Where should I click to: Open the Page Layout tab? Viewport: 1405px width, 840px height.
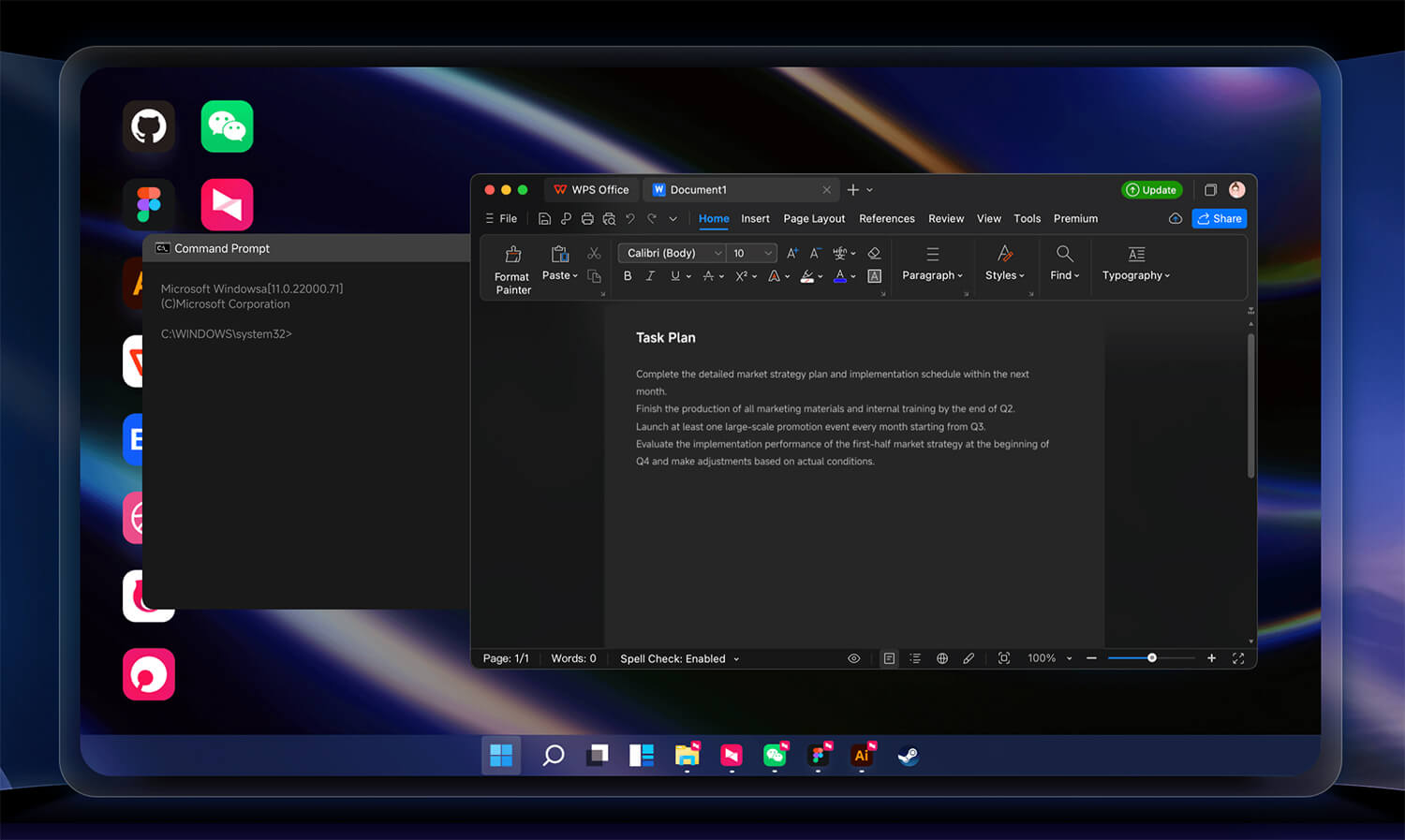click(x=814, y=219)
